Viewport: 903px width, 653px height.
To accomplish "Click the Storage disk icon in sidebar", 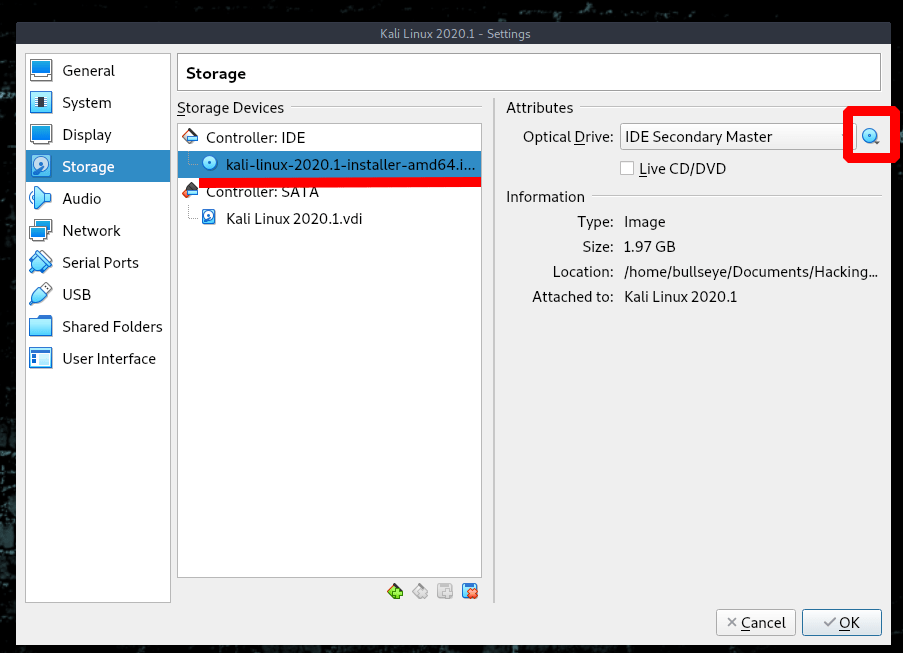I will pyautogui.click(x=41, y=166).
